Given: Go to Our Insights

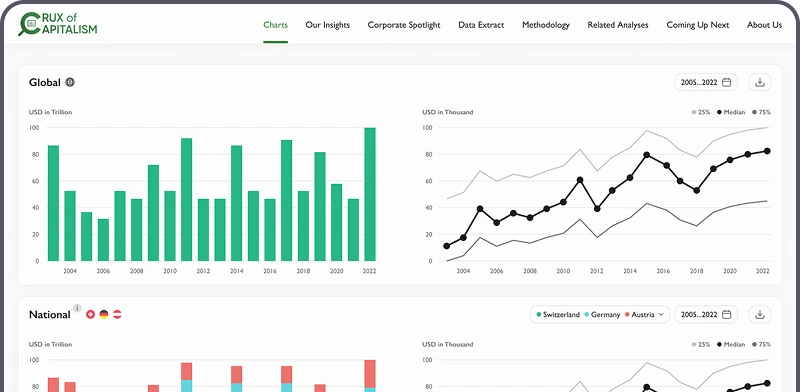Looking at the screenshot, I should 328,24.
